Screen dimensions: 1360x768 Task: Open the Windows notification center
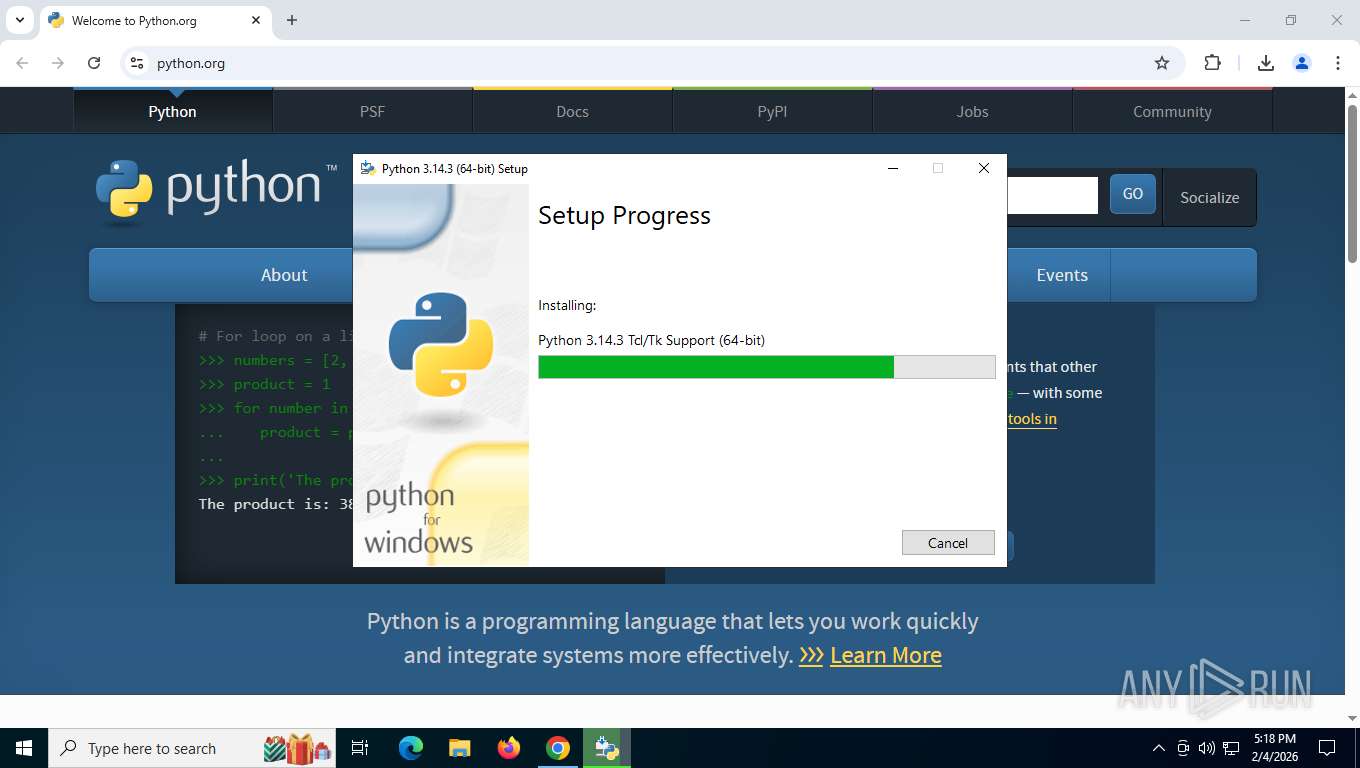click(x=1327, y=748)
